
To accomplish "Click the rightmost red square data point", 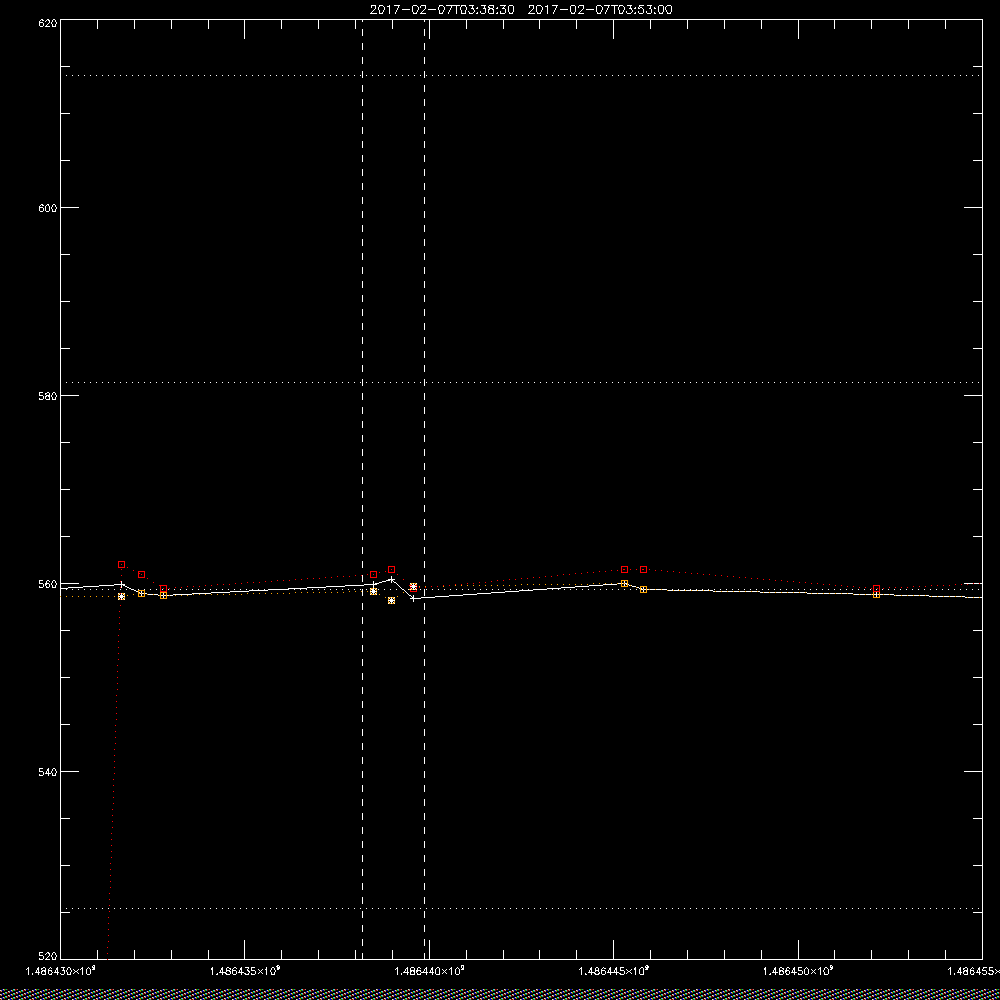I will (x=876, y=589).
